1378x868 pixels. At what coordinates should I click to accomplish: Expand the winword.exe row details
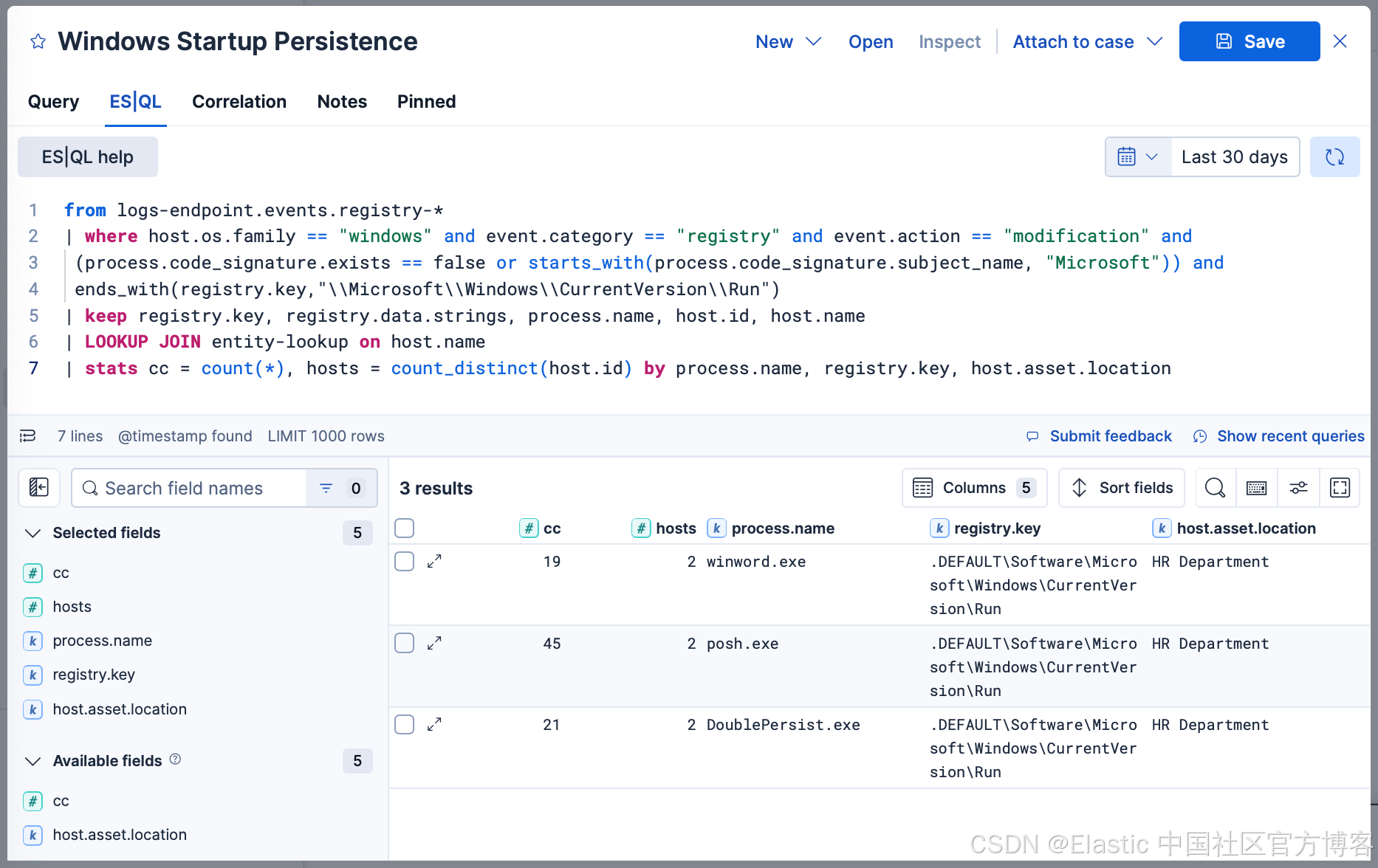click(x=434, y=562)
